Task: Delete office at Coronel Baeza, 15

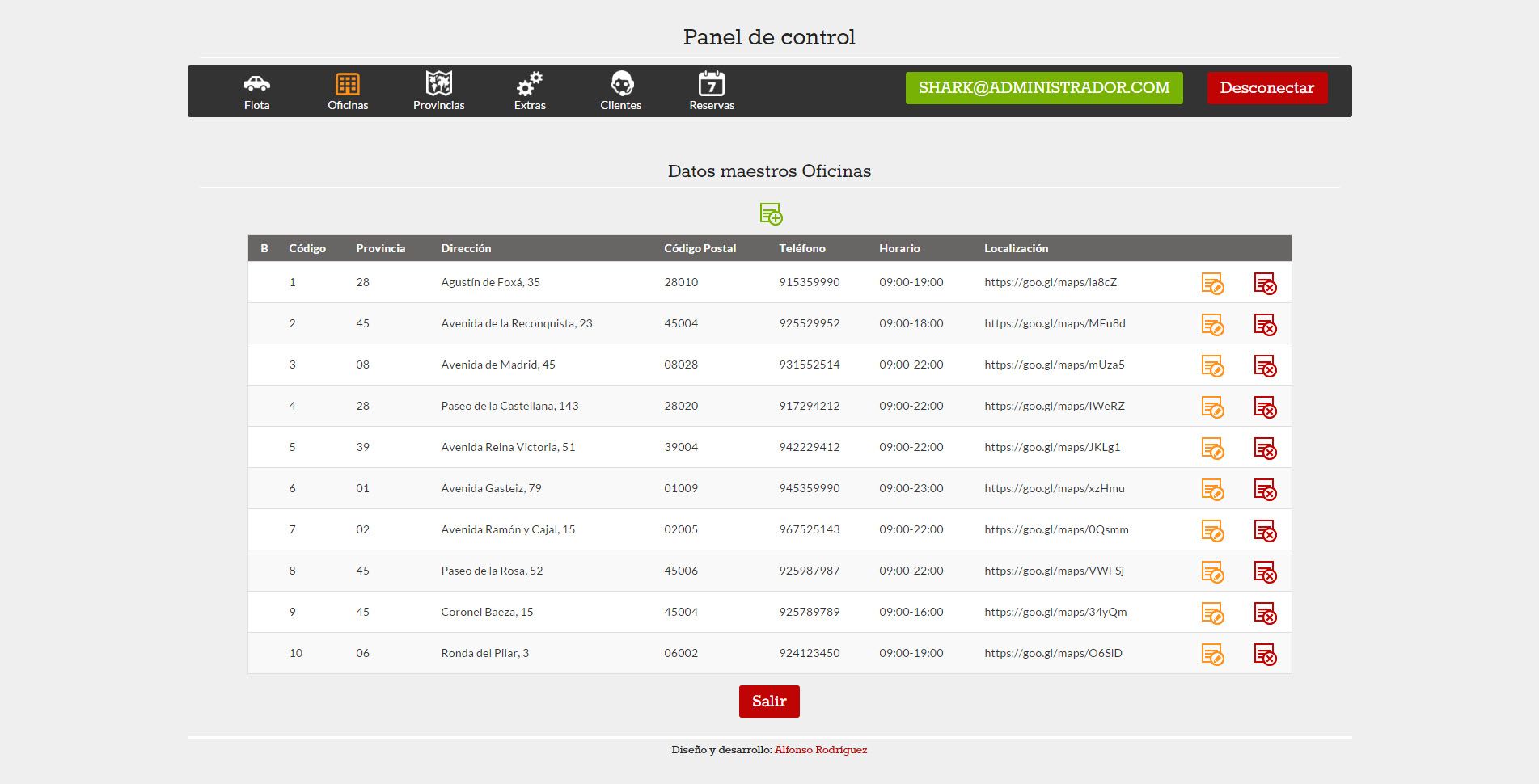Action: (x=1264, y=613)
